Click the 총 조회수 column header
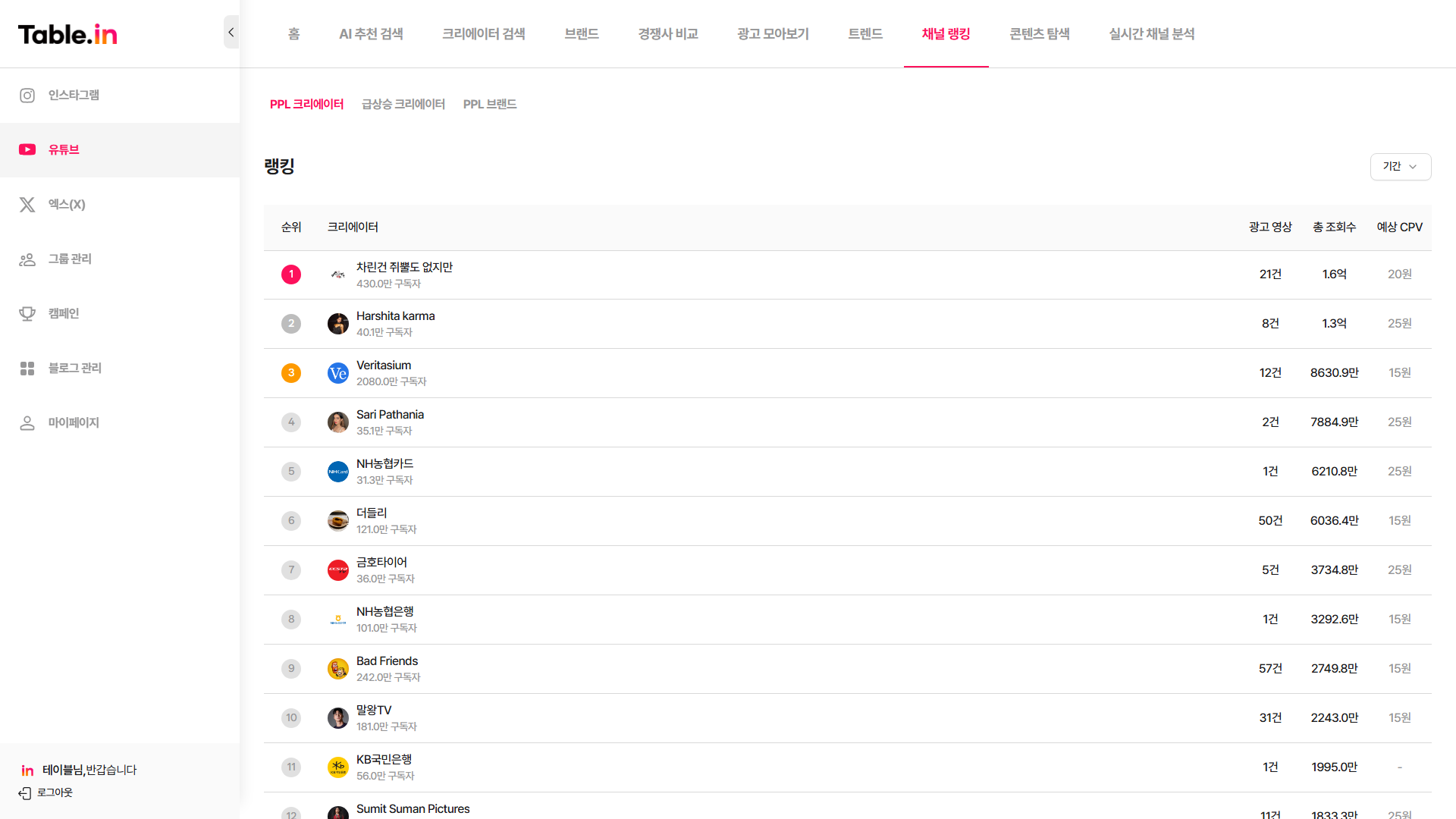Viewport: 1456px width, 819px height. click(x=1334, y=227)
